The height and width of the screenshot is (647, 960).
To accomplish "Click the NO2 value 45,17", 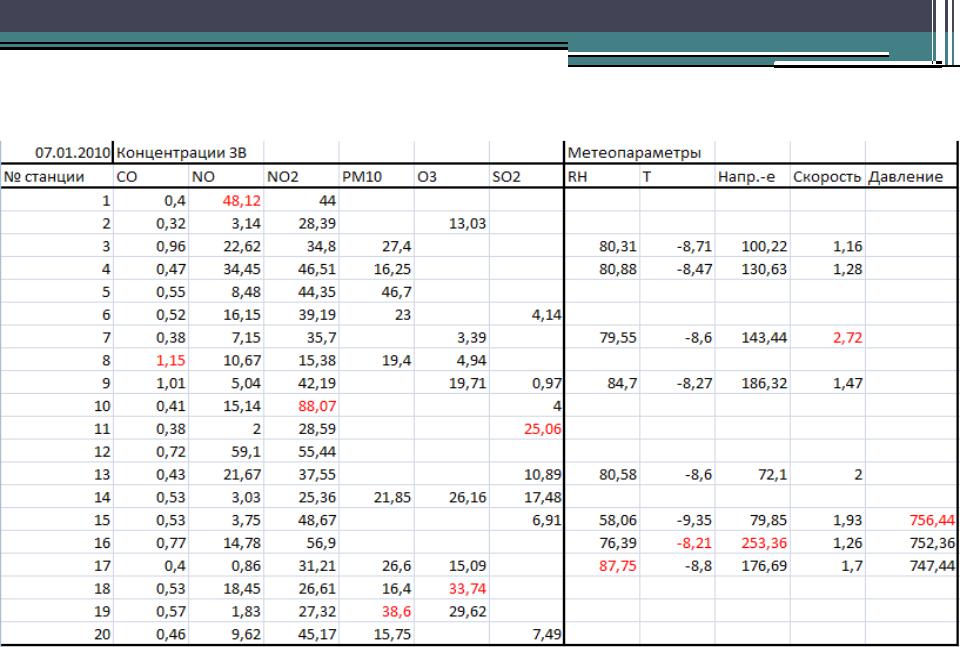I will pyautogui.click(x=317, y=635).
